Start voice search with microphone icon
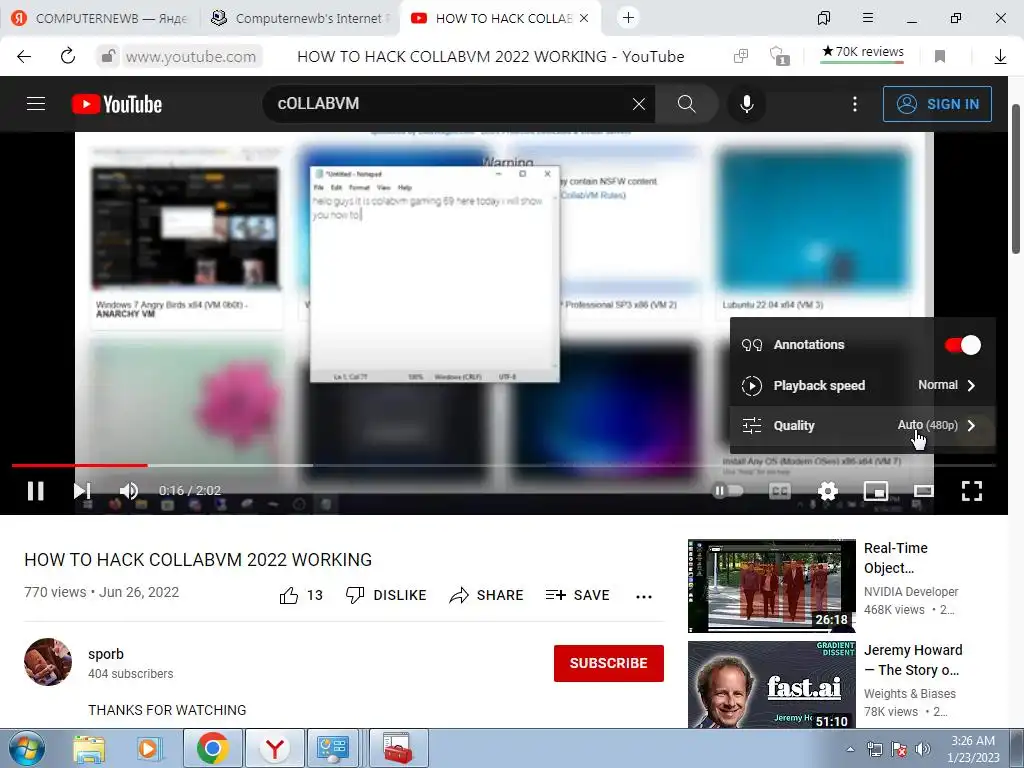Viewport: 1024px width, 768px height. click(x=746, y=104)
